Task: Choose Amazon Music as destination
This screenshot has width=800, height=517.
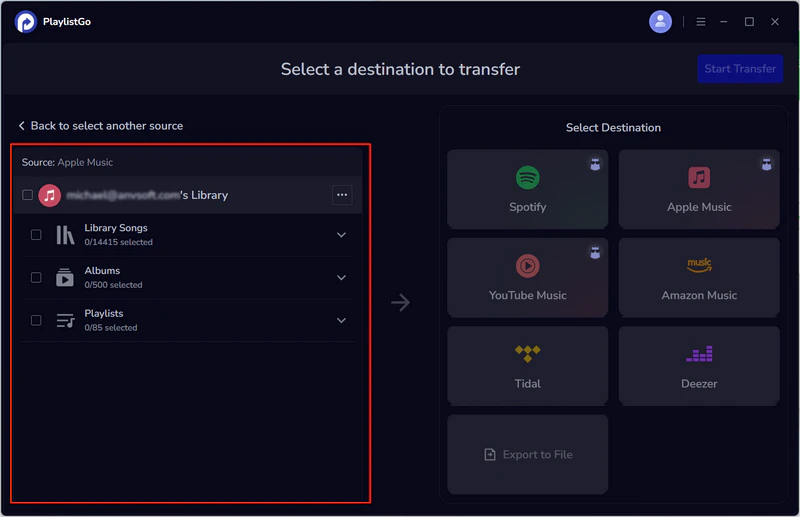Action: point(699,277)
